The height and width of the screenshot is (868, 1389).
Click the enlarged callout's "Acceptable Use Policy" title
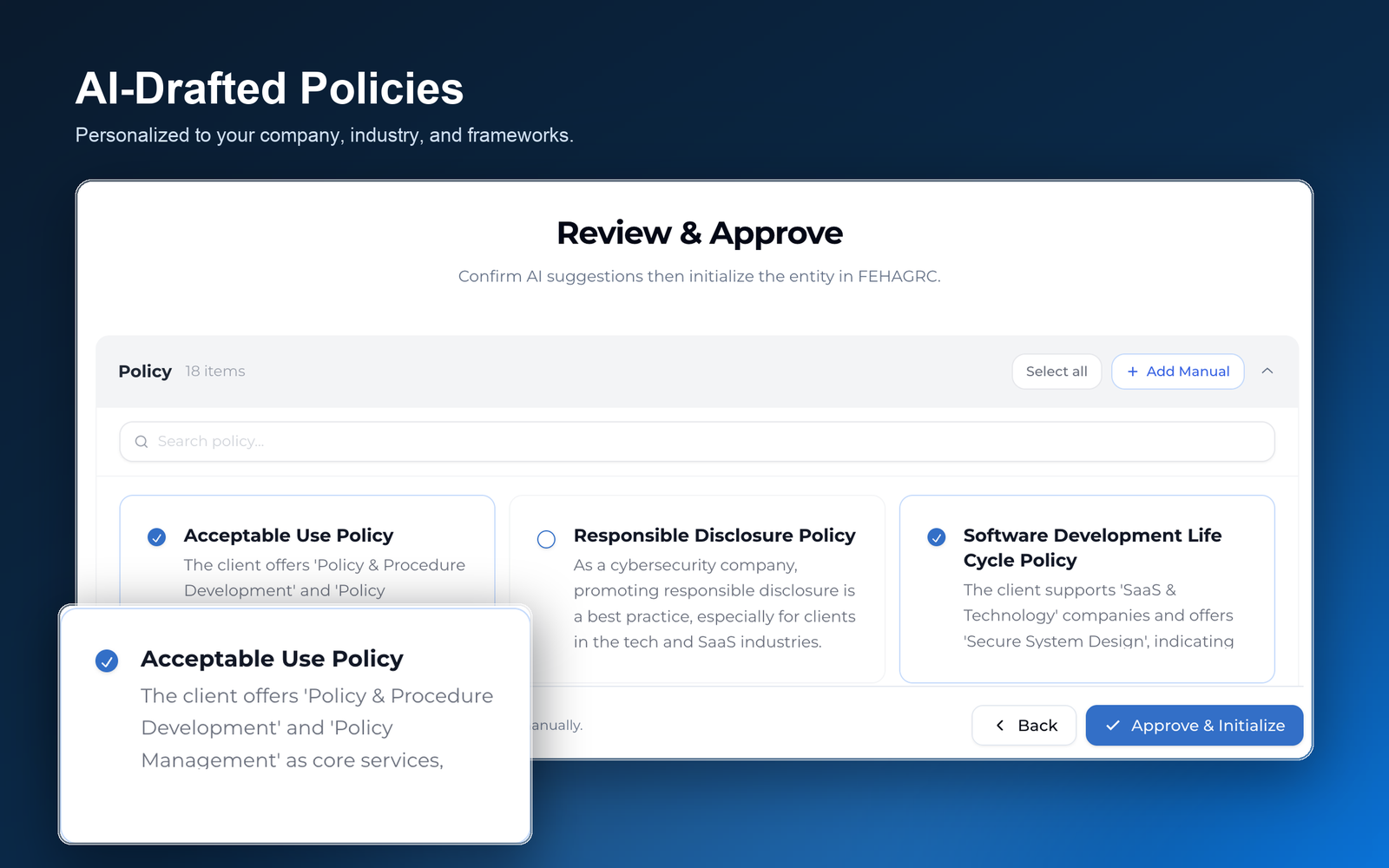coord(273,659)
